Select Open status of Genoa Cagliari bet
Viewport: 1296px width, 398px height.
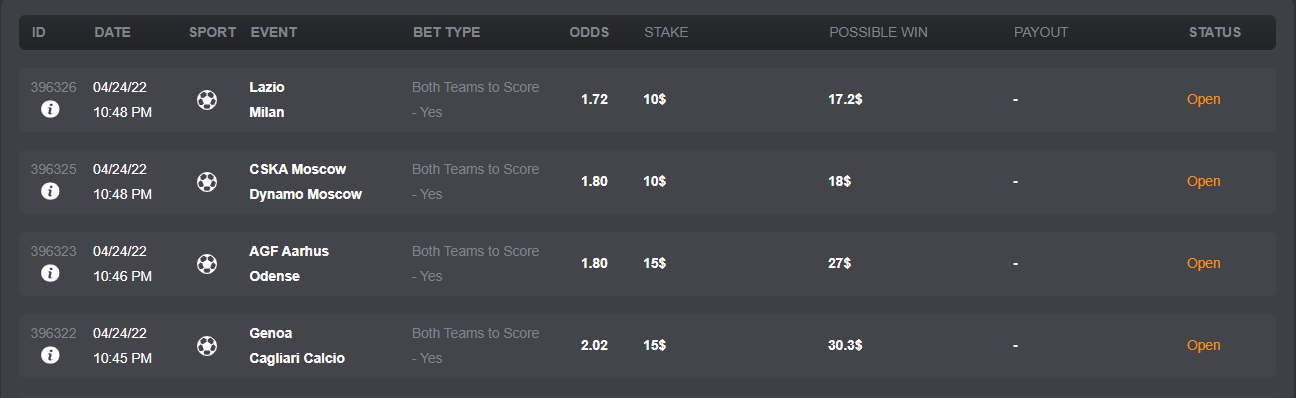click(1203, 345)
